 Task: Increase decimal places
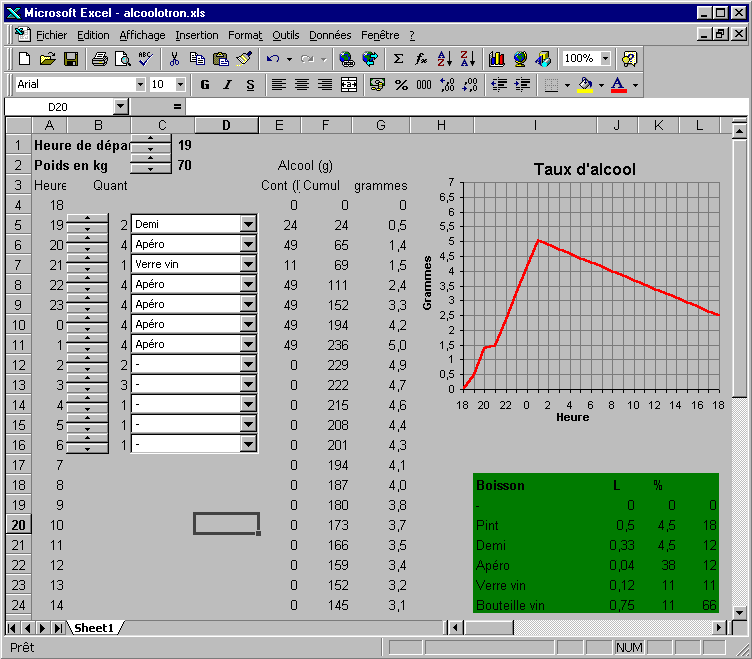[x=447, y=85]
